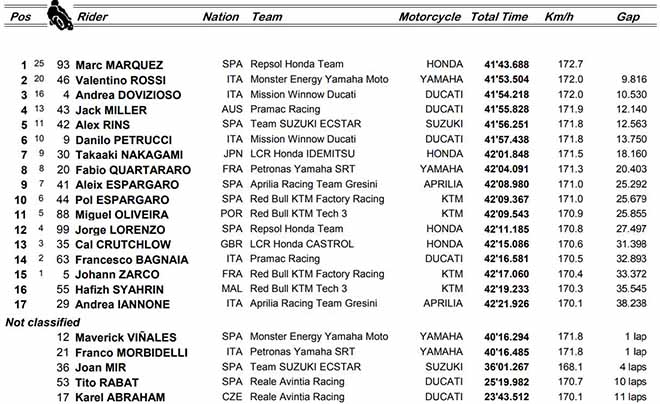Click the Motorcycle column header
The image size is (660, 404).
429,17
